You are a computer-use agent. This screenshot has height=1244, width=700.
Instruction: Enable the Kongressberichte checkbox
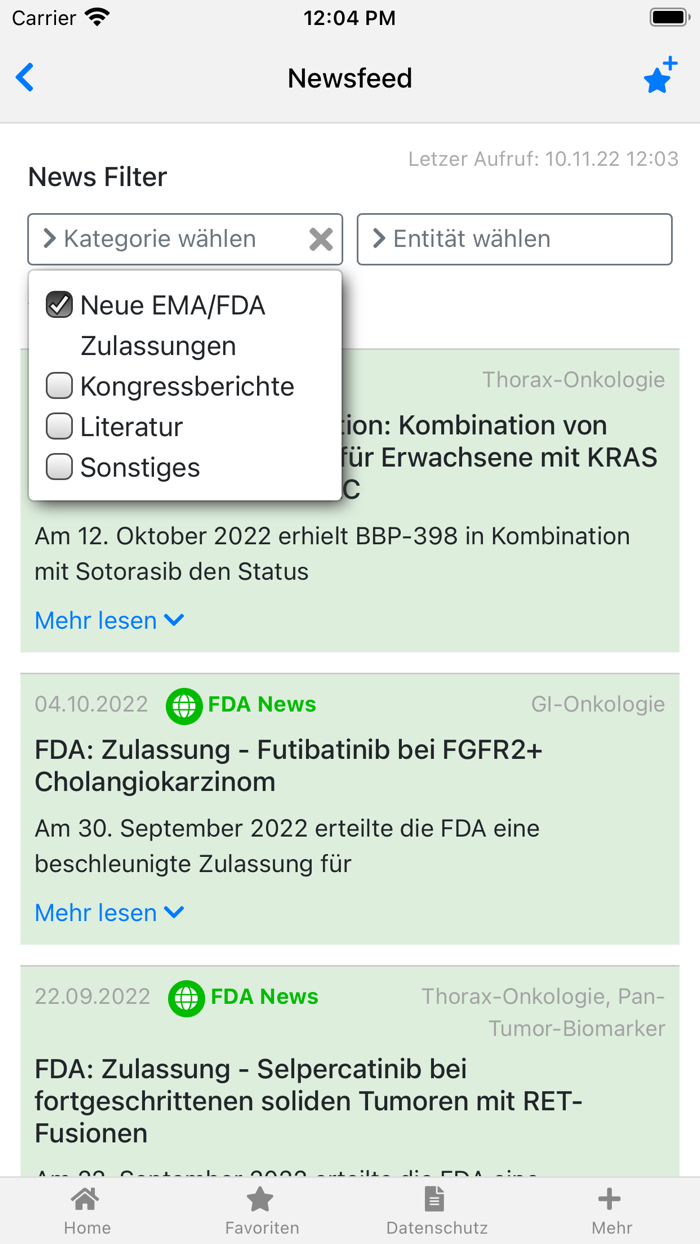coord(59,385)
